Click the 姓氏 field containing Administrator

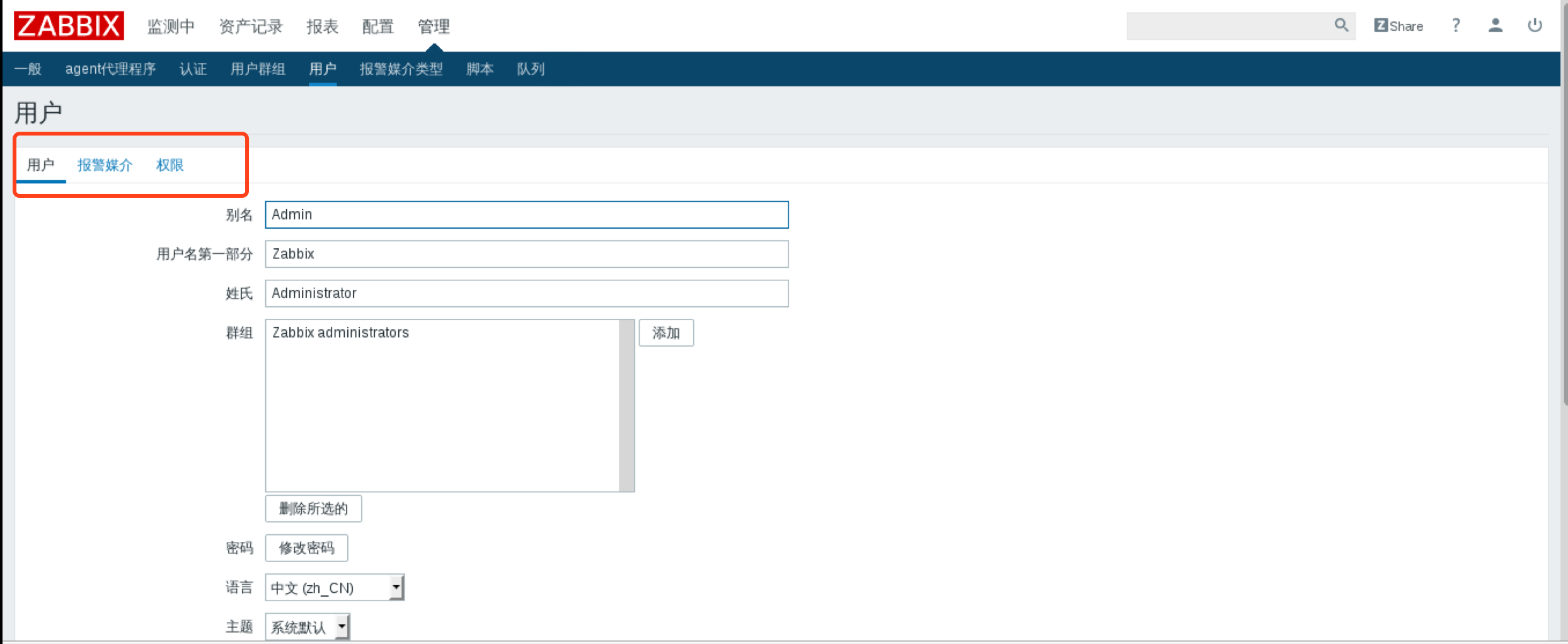click(x=526, y=294)
